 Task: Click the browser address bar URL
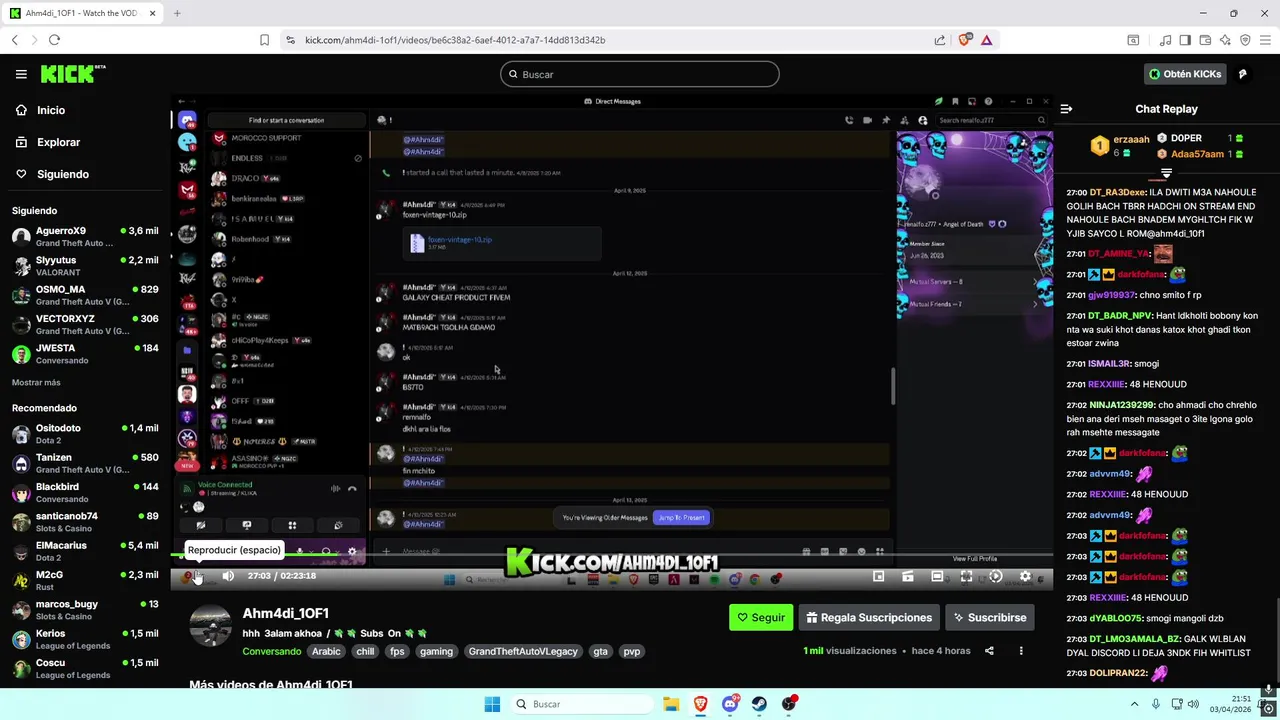tap(455, 40)
